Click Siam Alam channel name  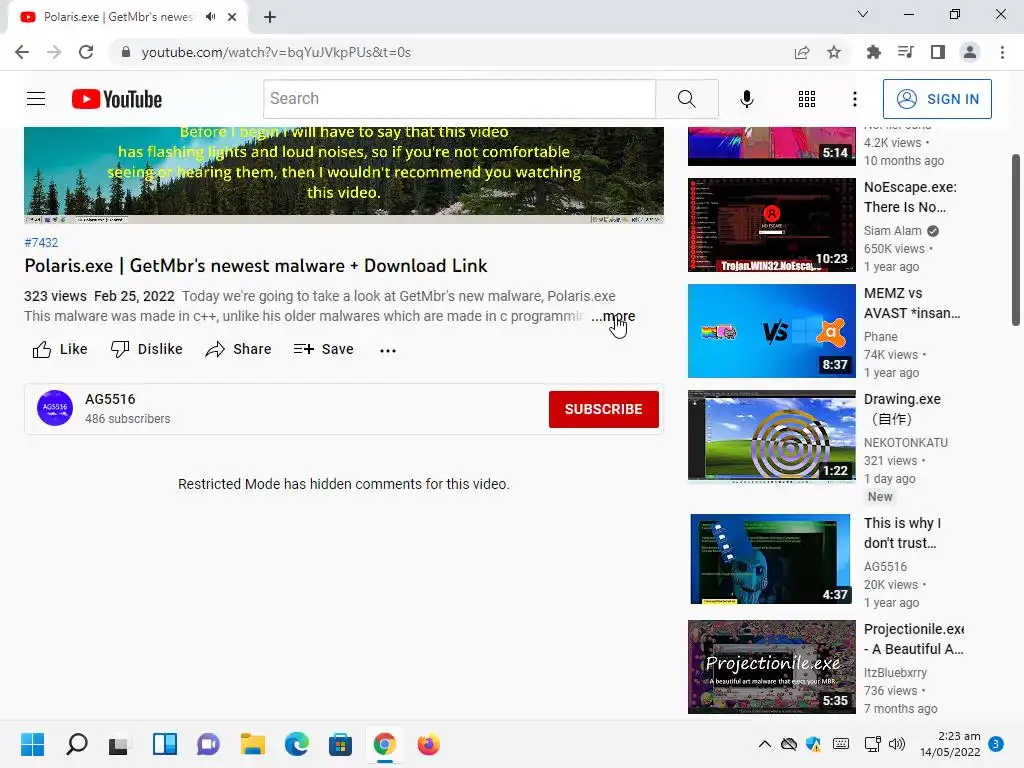(893, 231)
